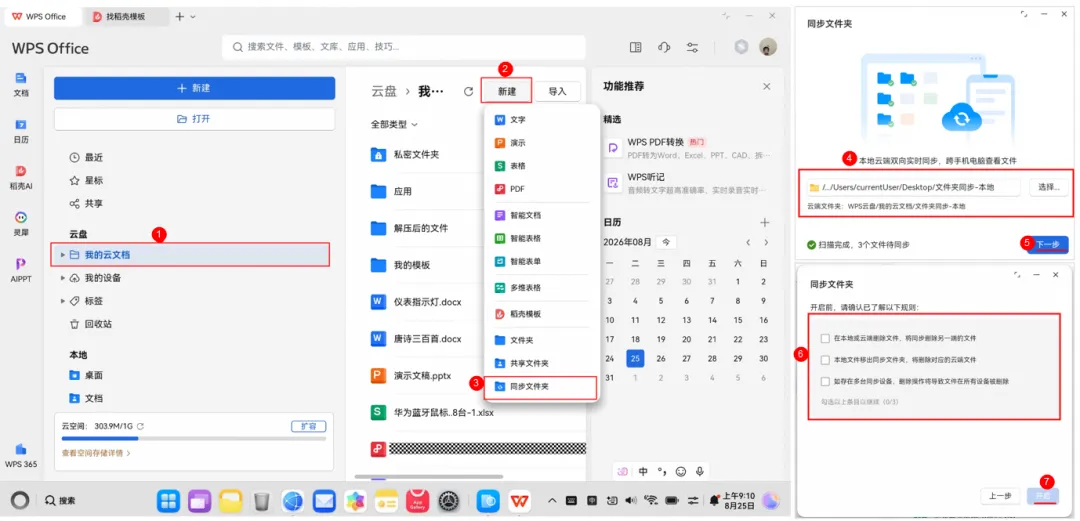Click 上一步 in sync rules dialog
Image resolution: width=1080 pixels, height=521 pixels.
pyautogui.click(x=1000, y=496)
